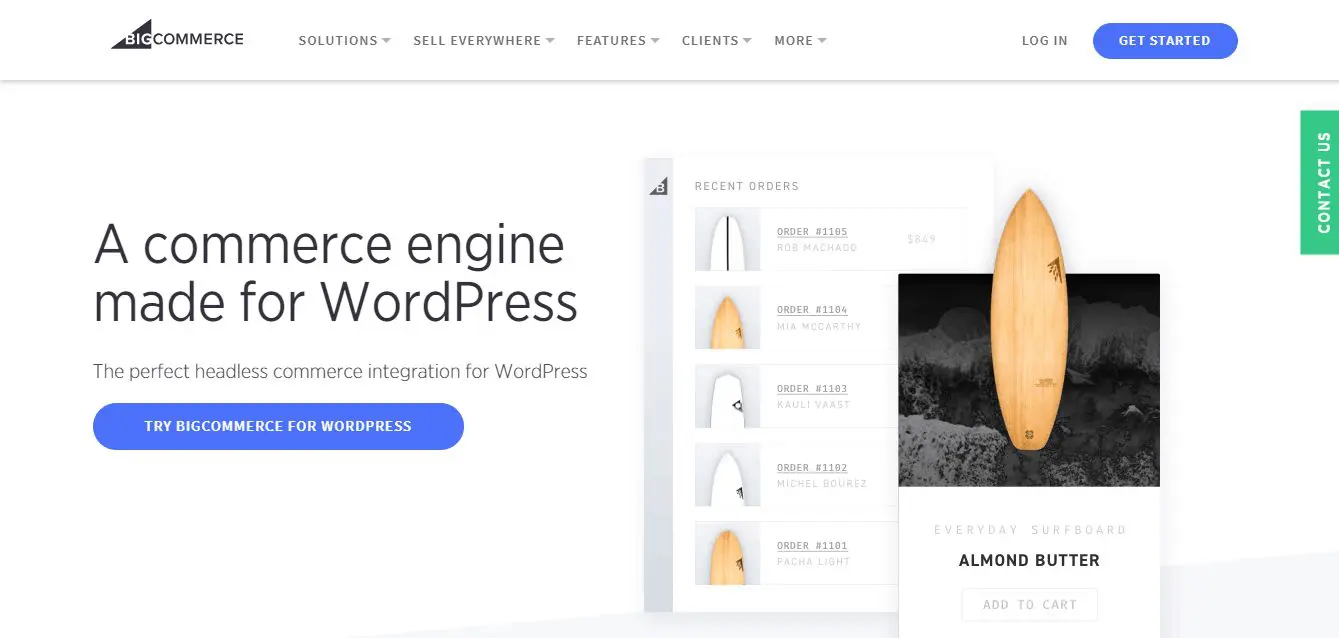Click the GET STARTED button
1339x638 pixels.
point(1164,40)
